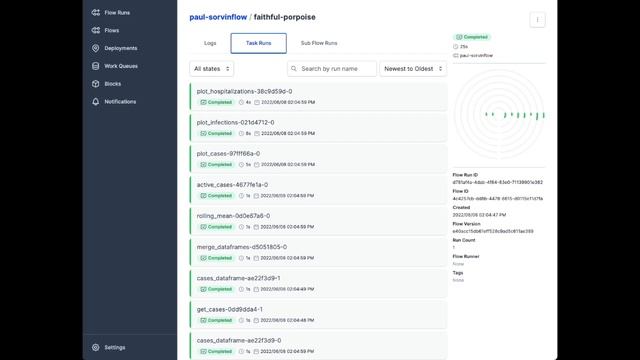Select the Task Runs tab

coord(258,43)
